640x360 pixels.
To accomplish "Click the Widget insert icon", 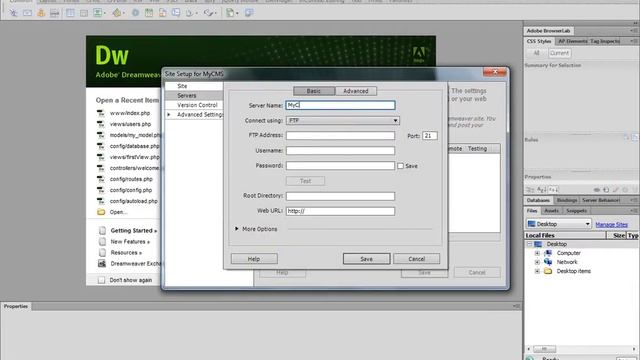I will click(135, 13).
